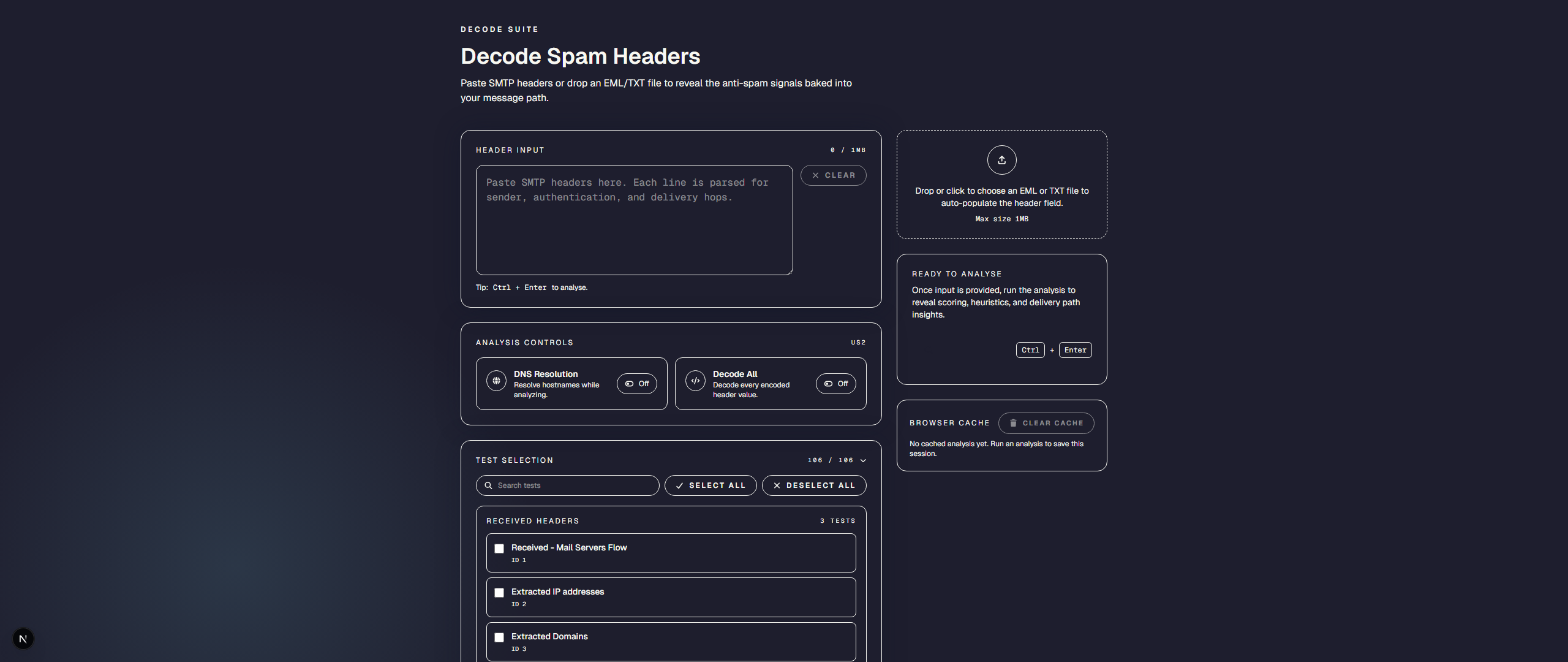Click the Ctrl key hint button
The width and height of the screenshot is (1568, 662).
(x=1030, y=350)
